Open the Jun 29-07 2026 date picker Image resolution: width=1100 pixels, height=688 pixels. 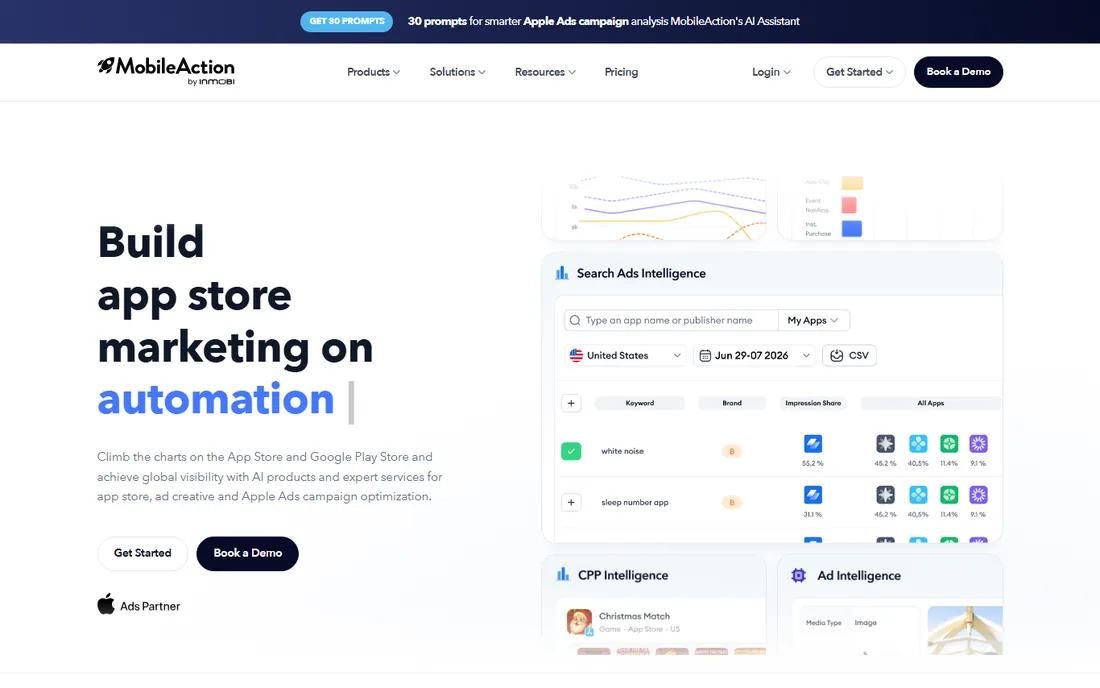[x=754, y=356]
